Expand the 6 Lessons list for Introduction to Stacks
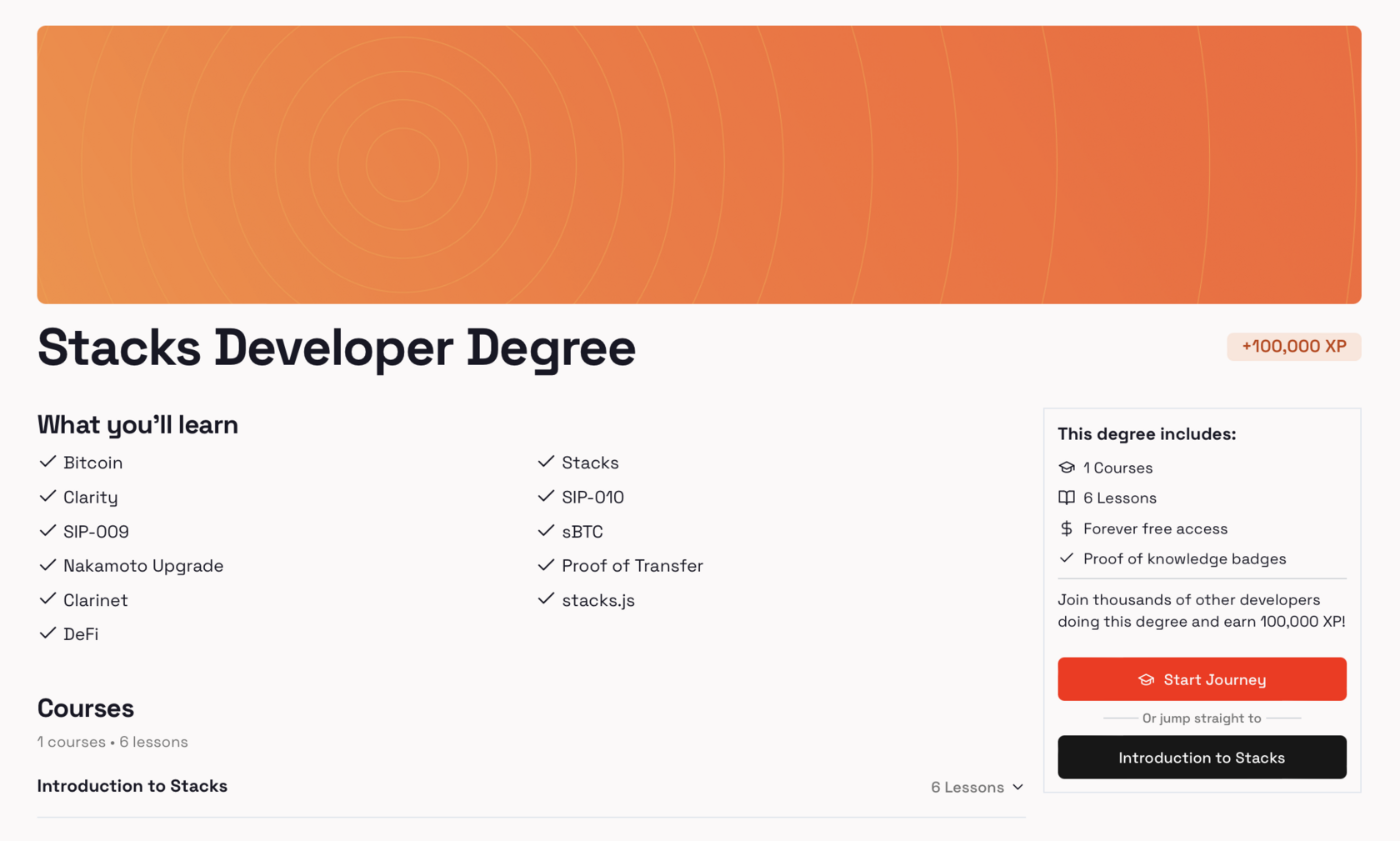Screen dimensions: 1400x841 tap(977, 787)
